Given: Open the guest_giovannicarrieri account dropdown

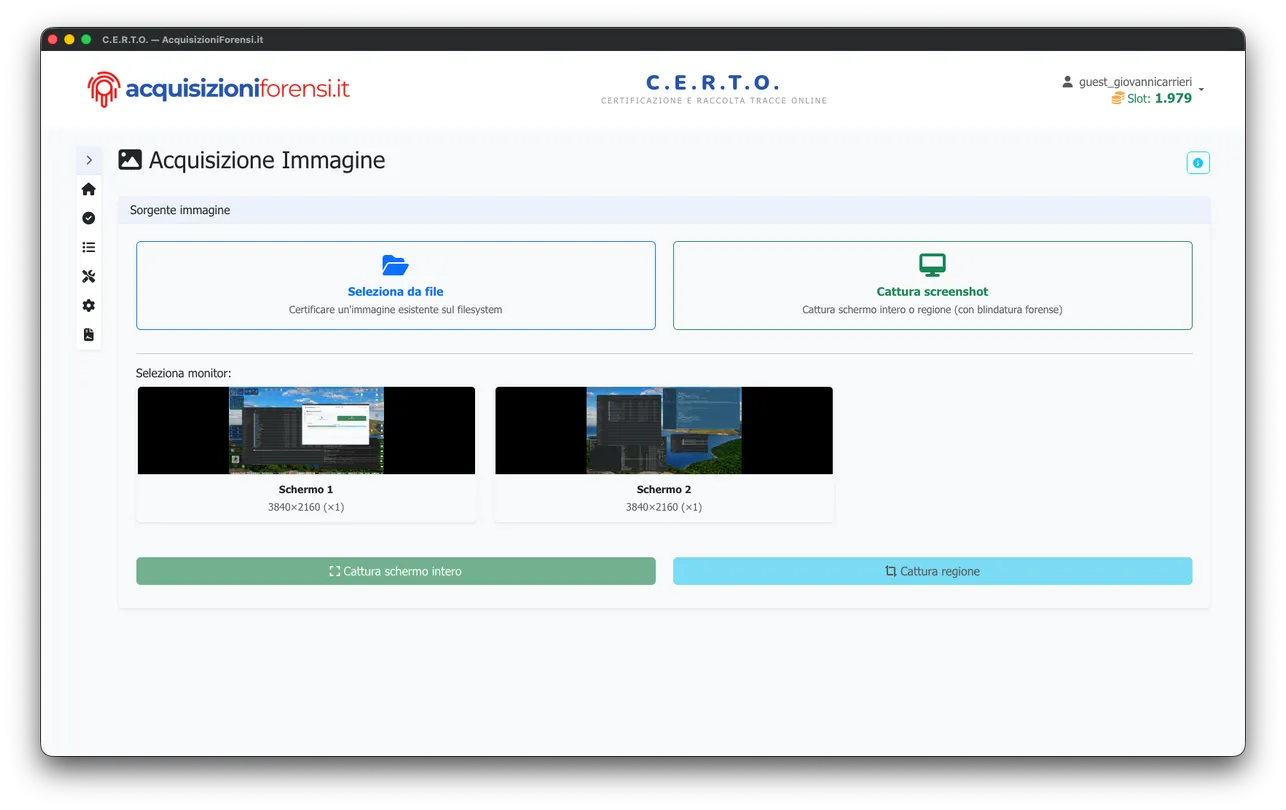Looking at the screenshot, I should coord(1135,81).
